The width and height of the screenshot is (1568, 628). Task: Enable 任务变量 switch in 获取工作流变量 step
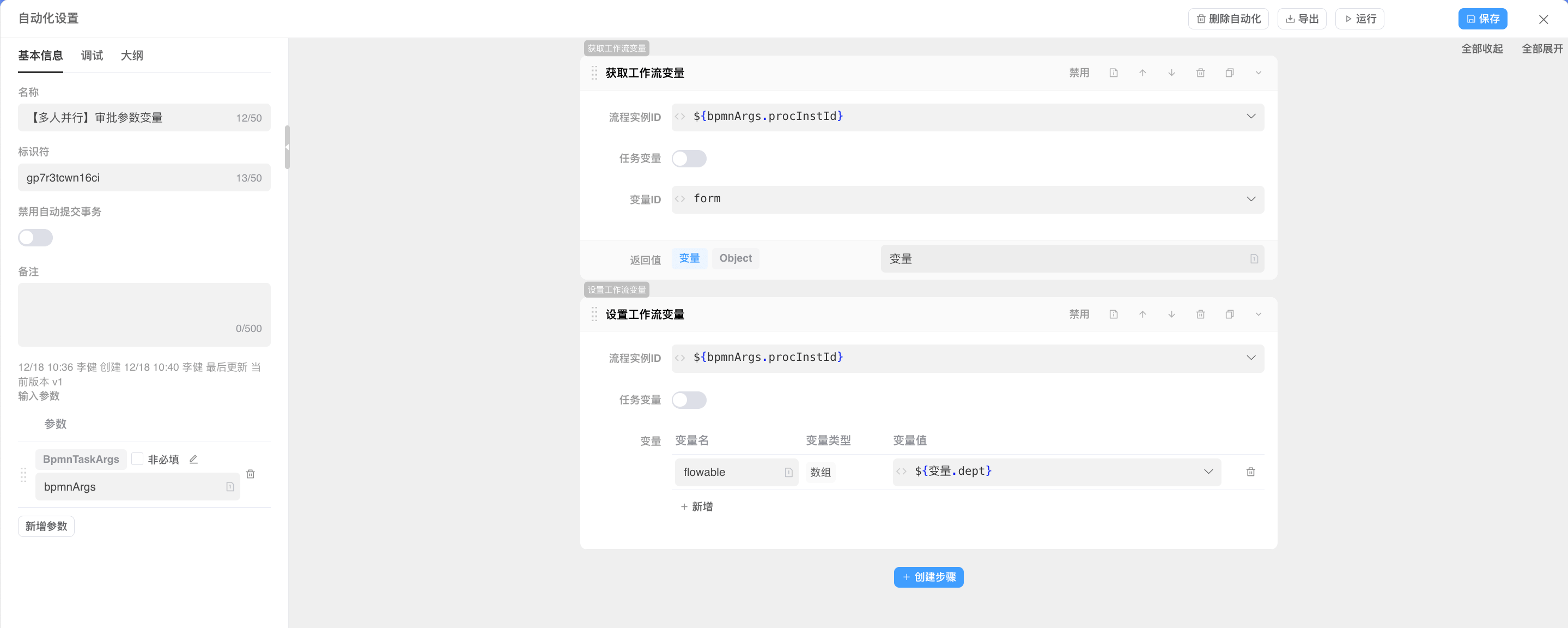point(689,159)
